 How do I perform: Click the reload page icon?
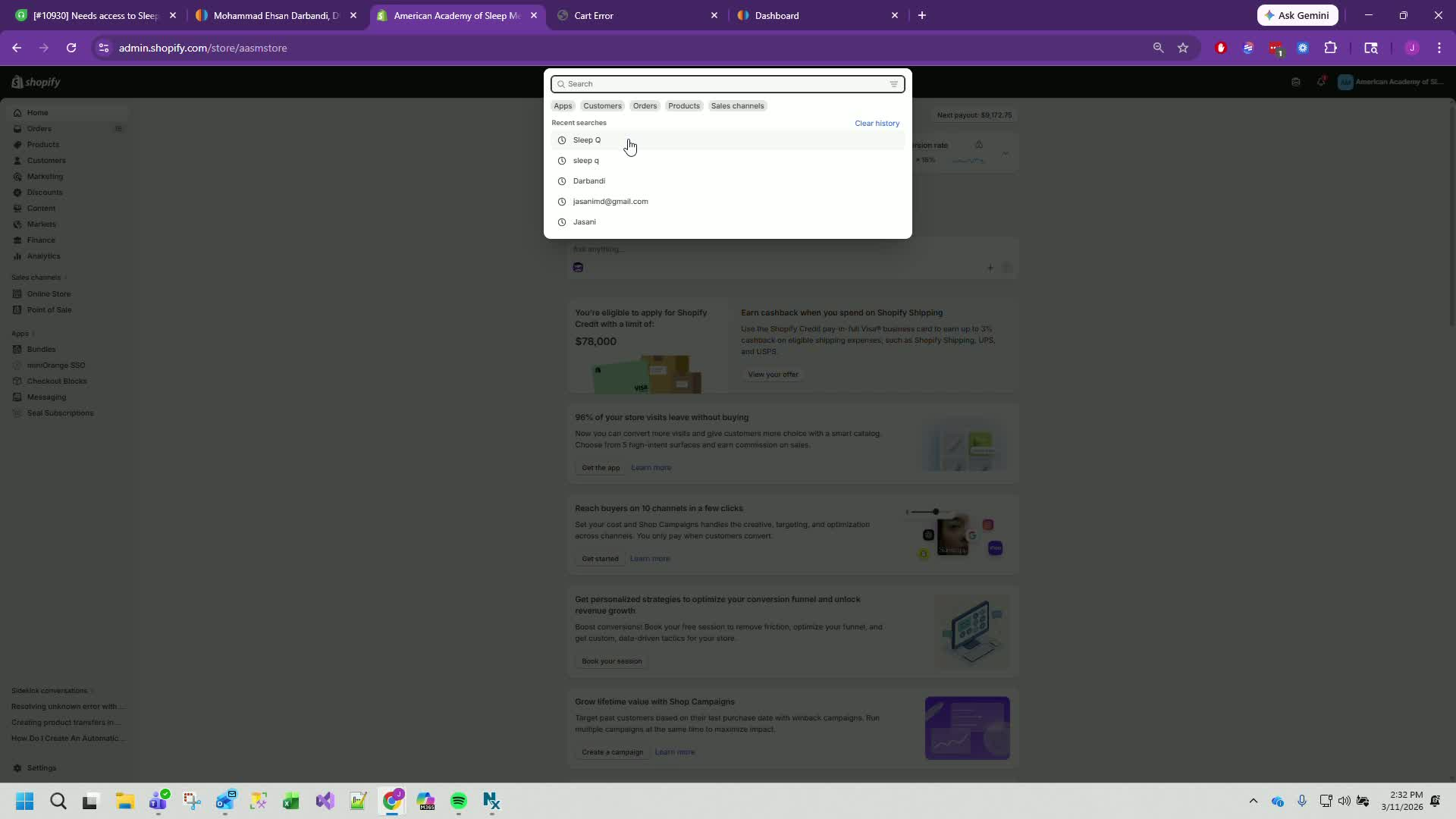71,48
